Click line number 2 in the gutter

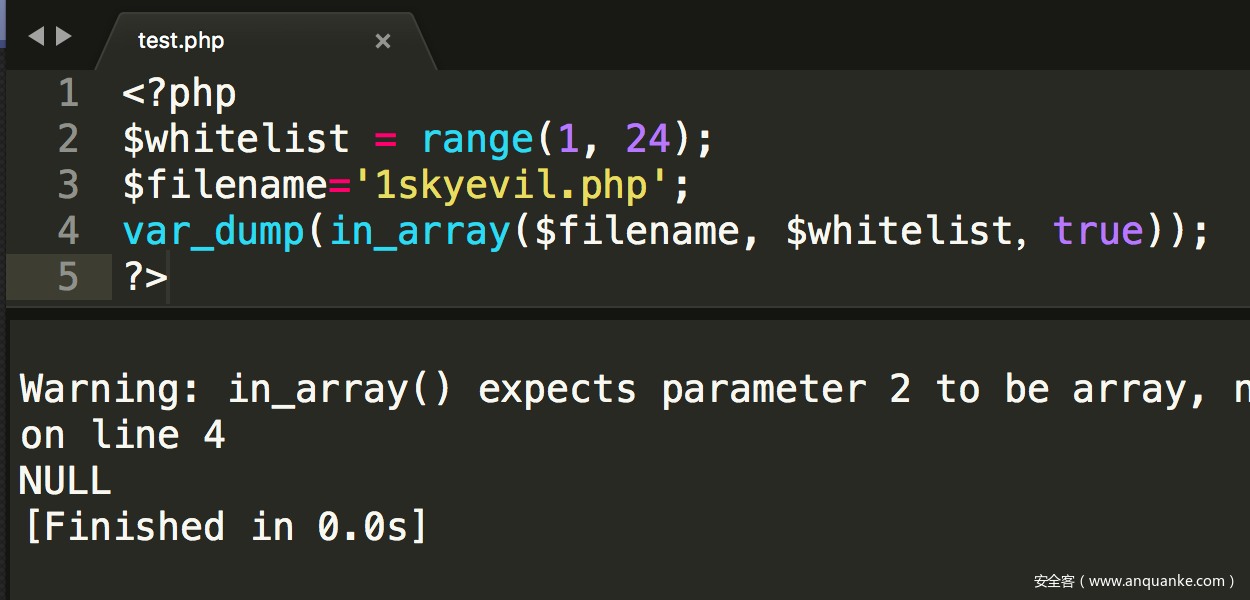point(68,139)
